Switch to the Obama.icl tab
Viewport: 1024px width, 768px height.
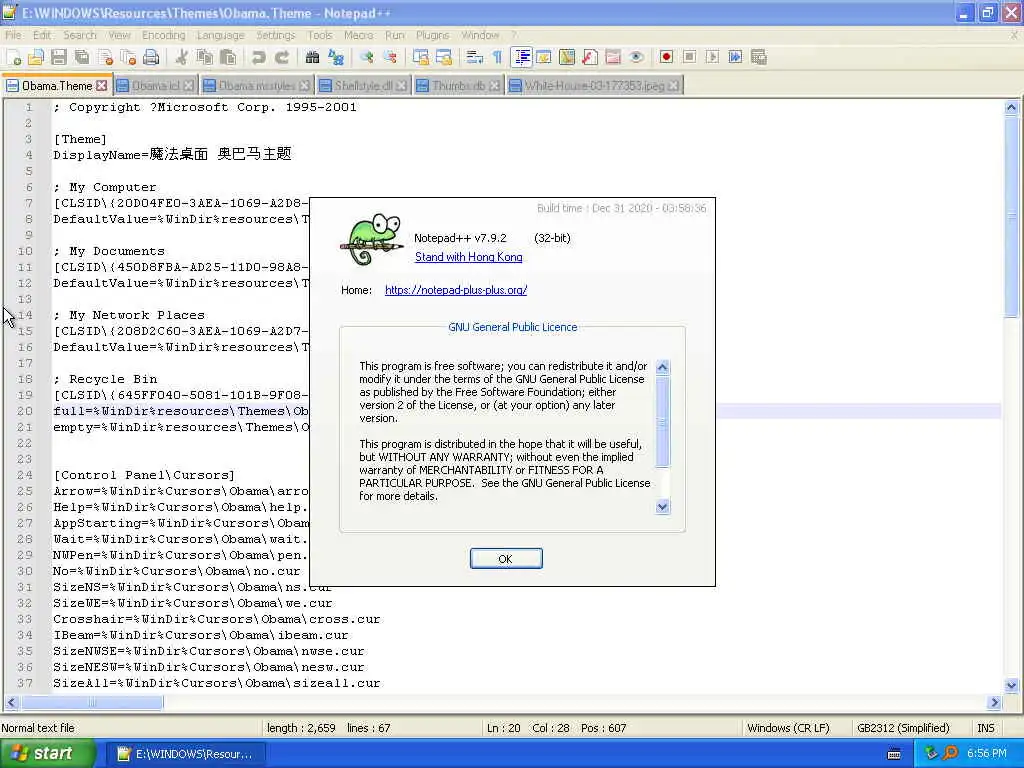tap(155, 86)
